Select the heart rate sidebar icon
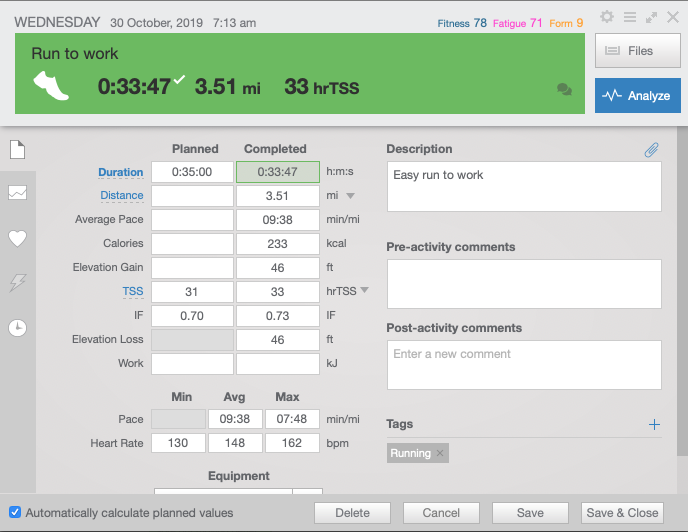 tap(18, 238)
